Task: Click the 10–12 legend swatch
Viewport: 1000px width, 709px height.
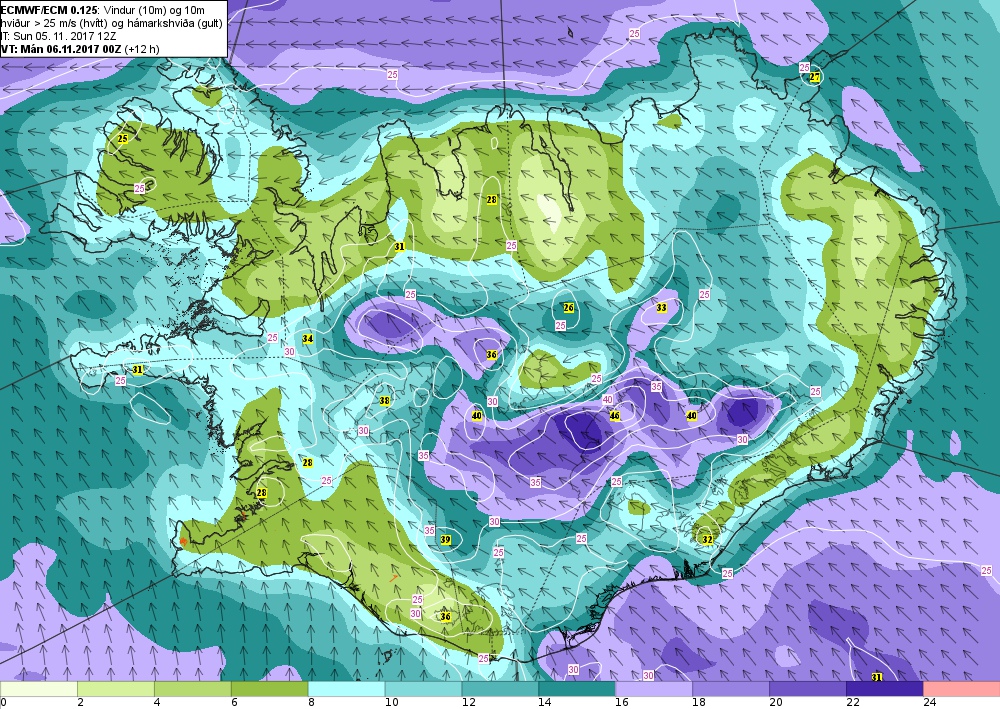Action: coord(423,689)
